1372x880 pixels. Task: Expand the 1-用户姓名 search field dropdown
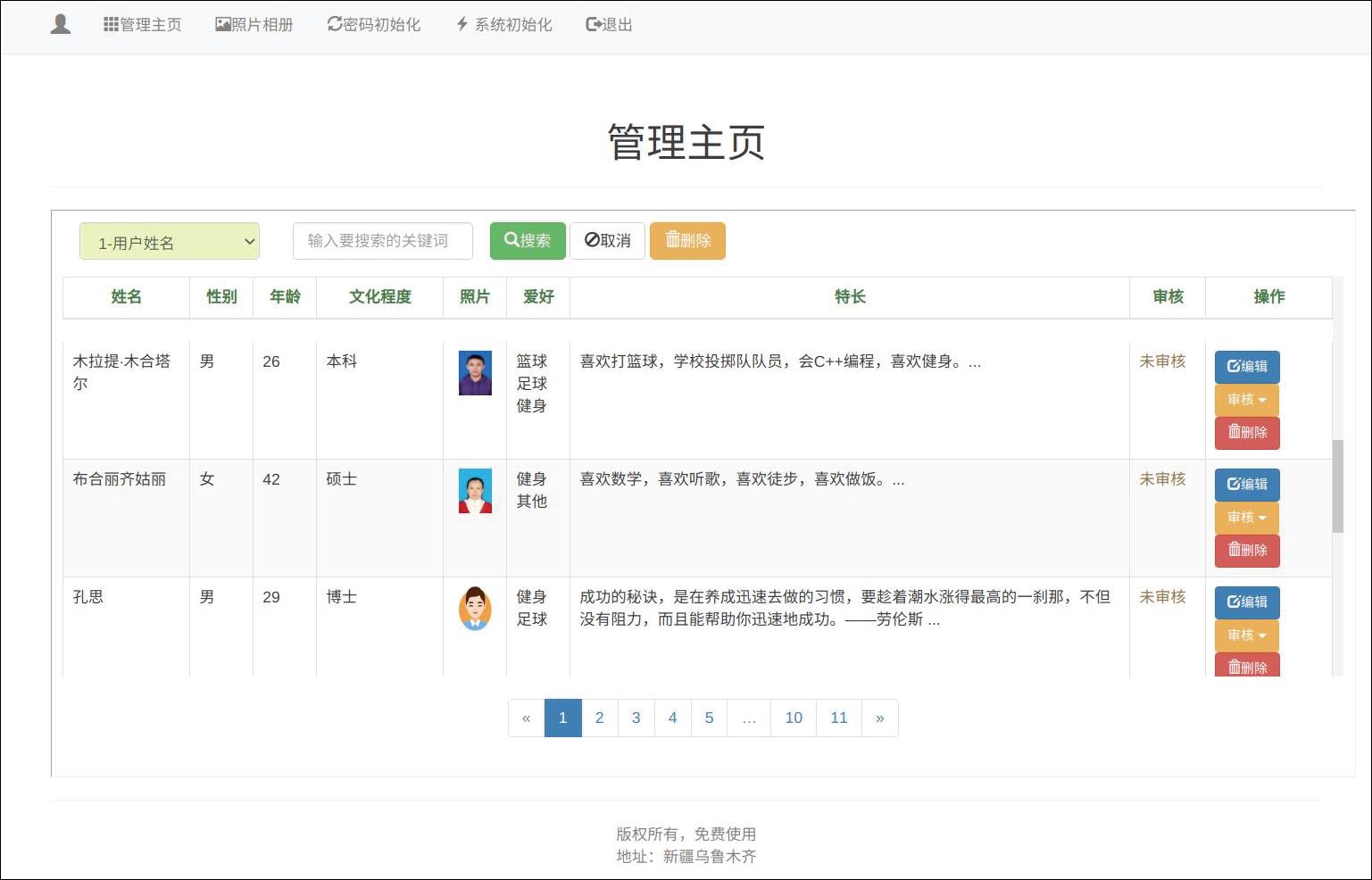170,242
